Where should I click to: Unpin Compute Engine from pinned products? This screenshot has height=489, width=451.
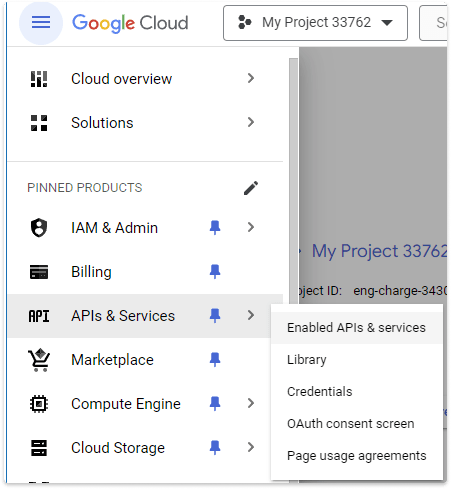pyautogui.click(x=215, y=404)
